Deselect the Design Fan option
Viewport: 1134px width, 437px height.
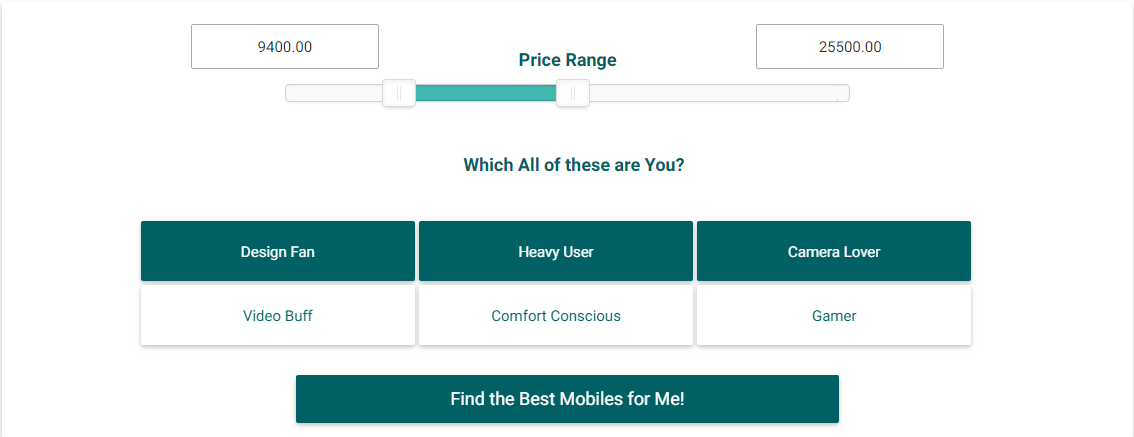[x=277, y=251]
